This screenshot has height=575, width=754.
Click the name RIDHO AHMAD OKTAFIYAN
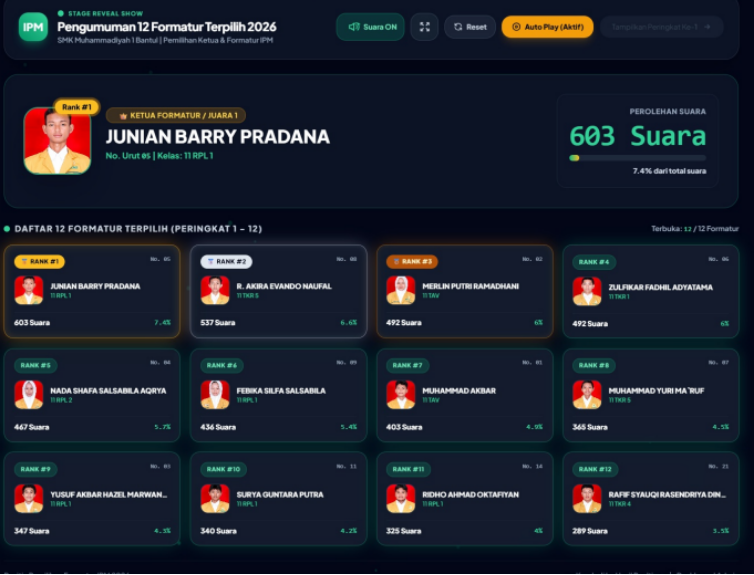pos(470,495)
